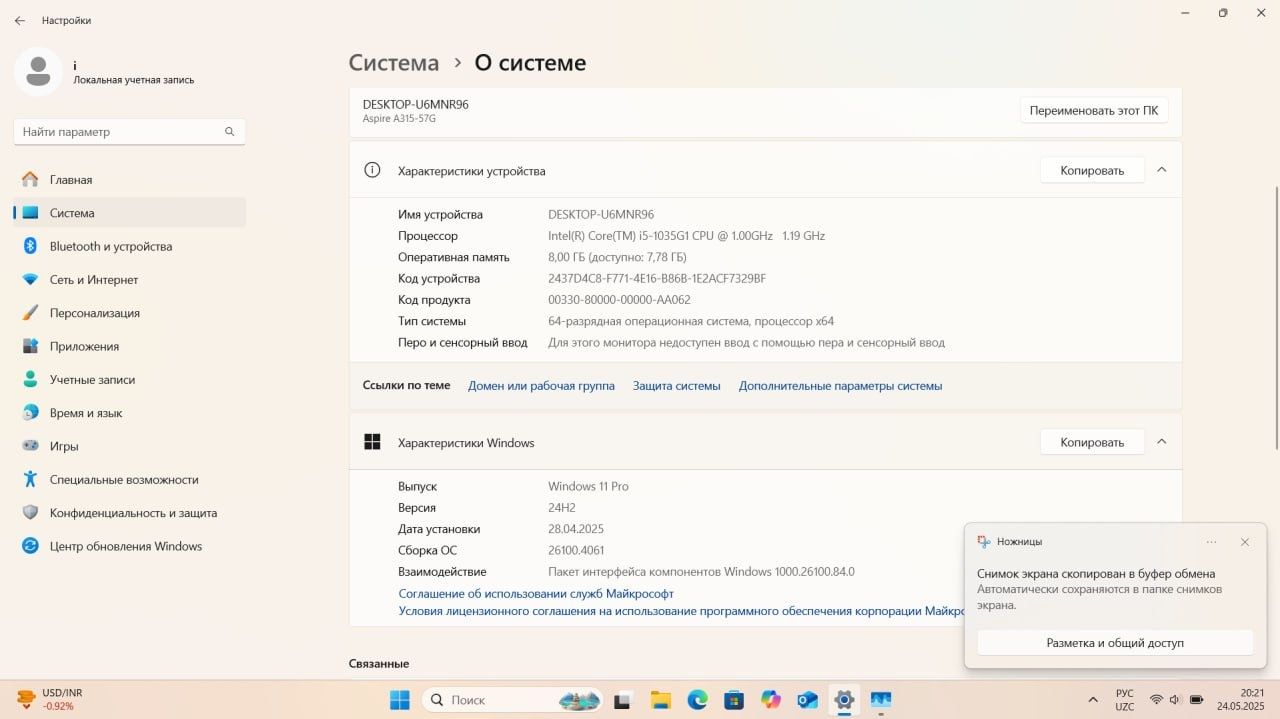The height and width of the screenshot is (719, 1280).
Task: Dismiss the Ножницы notification
Action: [1245, 542]
